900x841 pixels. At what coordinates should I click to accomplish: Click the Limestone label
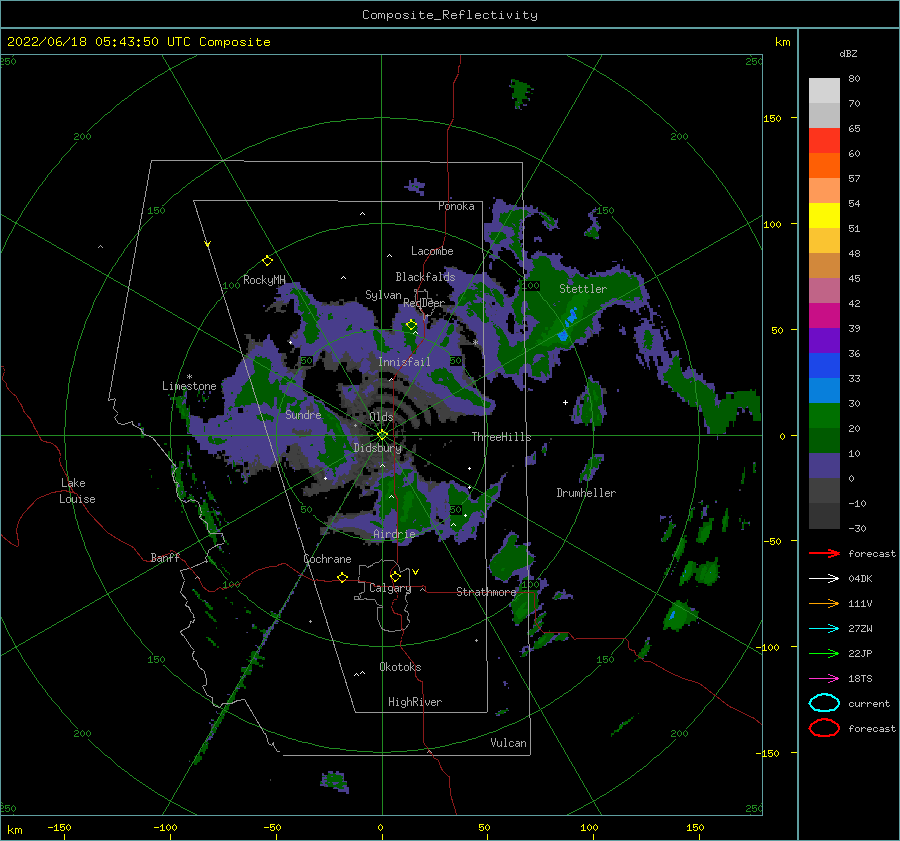[x=189, y=386]
